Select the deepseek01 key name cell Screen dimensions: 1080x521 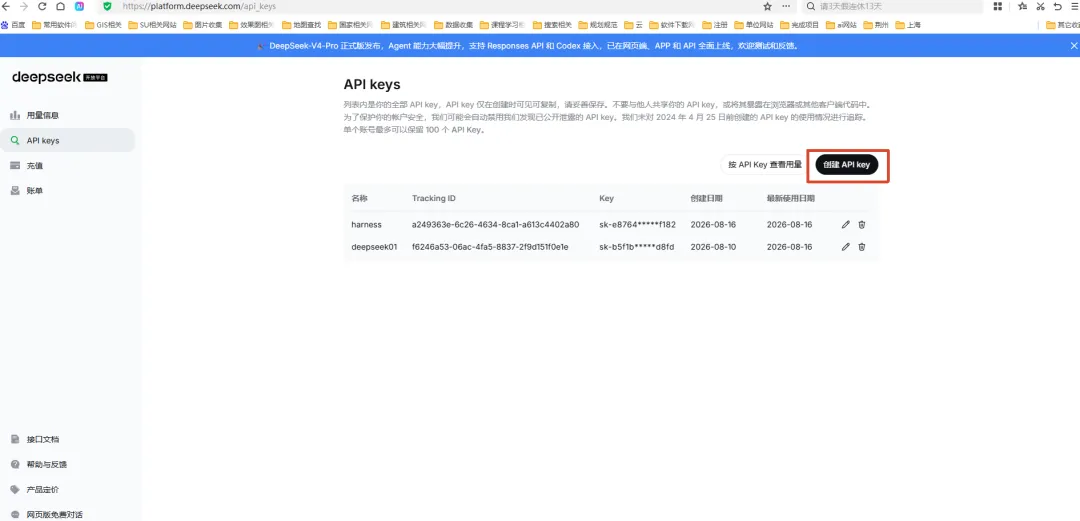(375, 247)
